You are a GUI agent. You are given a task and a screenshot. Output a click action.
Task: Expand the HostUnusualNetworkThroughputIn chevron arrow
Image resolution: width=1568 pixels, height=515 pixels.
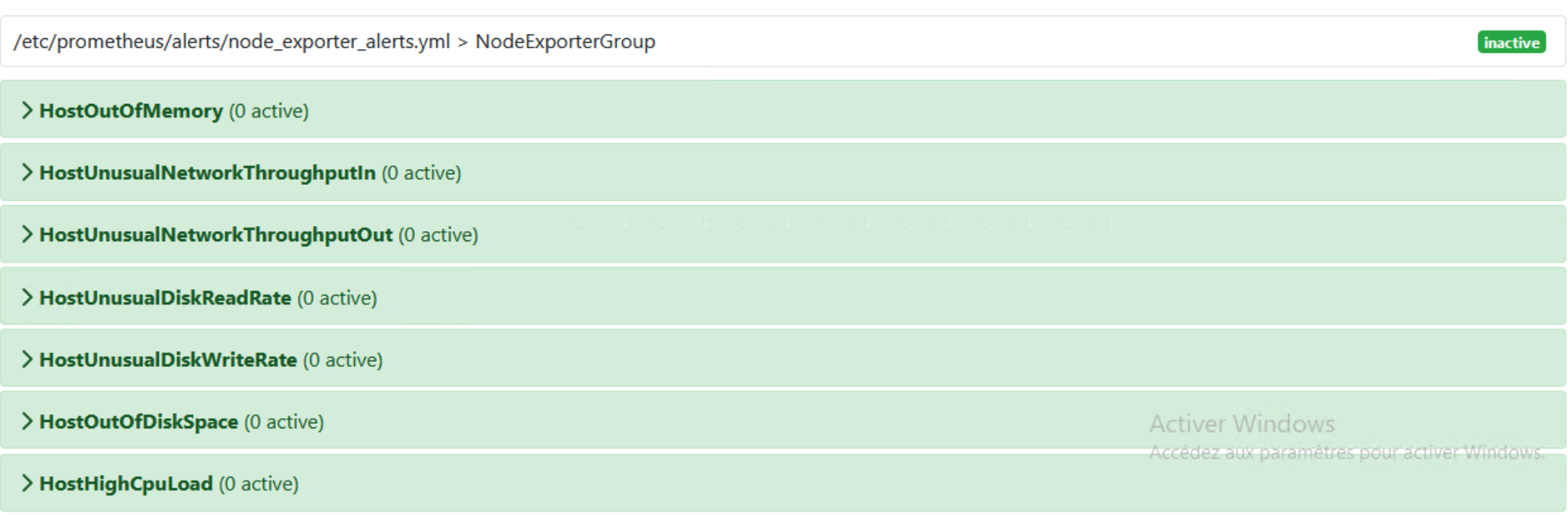pos(27,173)
